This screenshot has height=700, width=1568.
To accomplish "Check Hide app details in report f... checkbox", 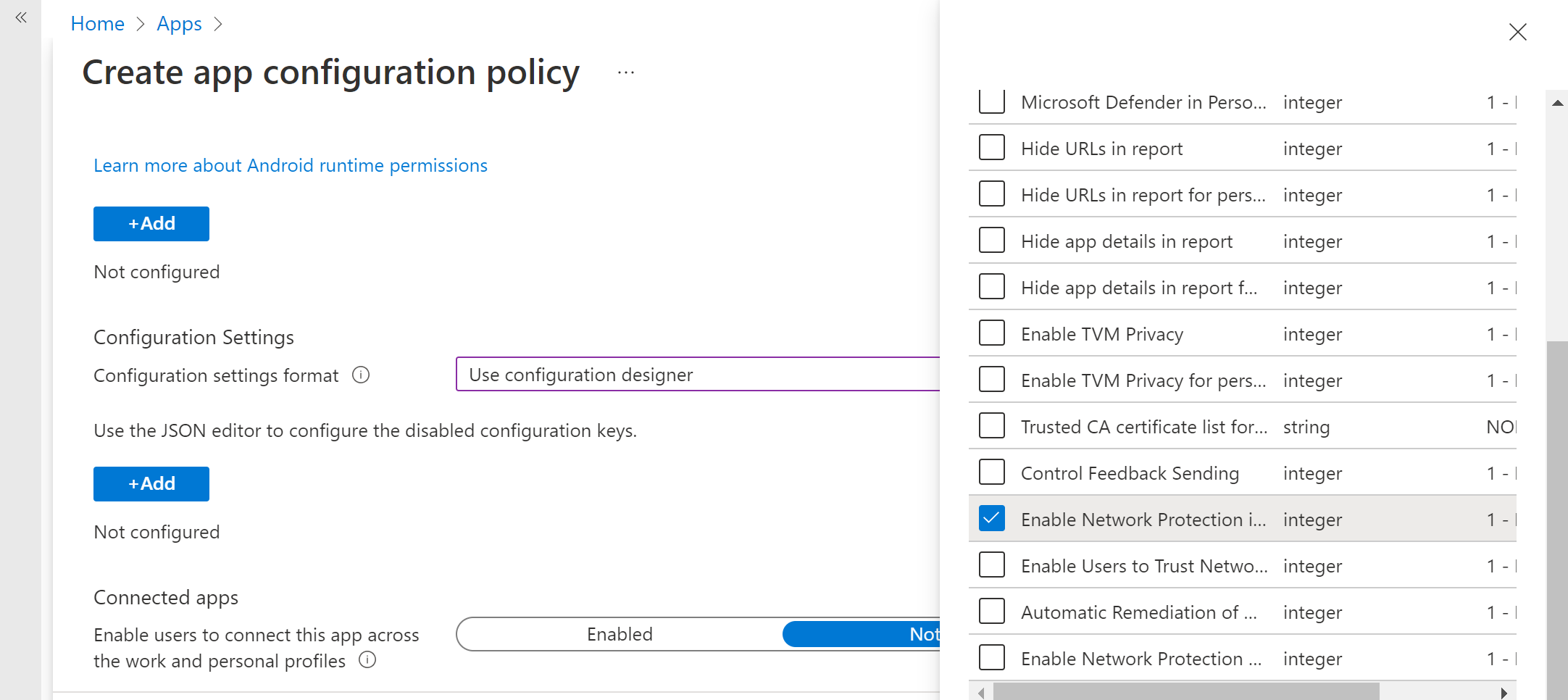I will click(x=991, y=287).
